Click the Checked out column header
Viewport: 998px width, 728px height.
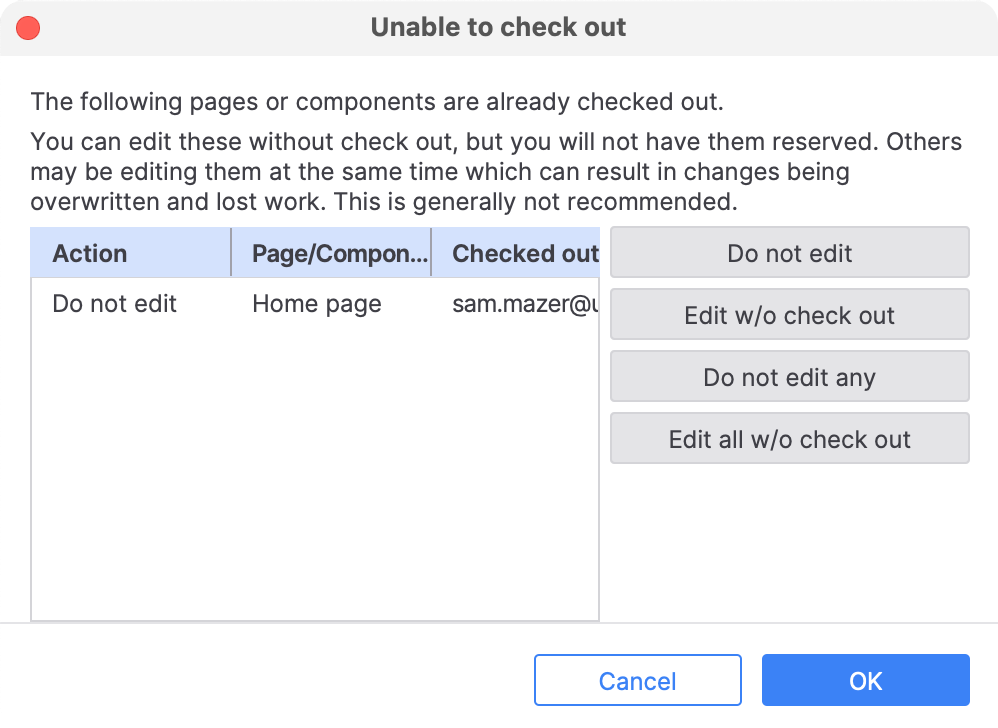pos(524,253)
